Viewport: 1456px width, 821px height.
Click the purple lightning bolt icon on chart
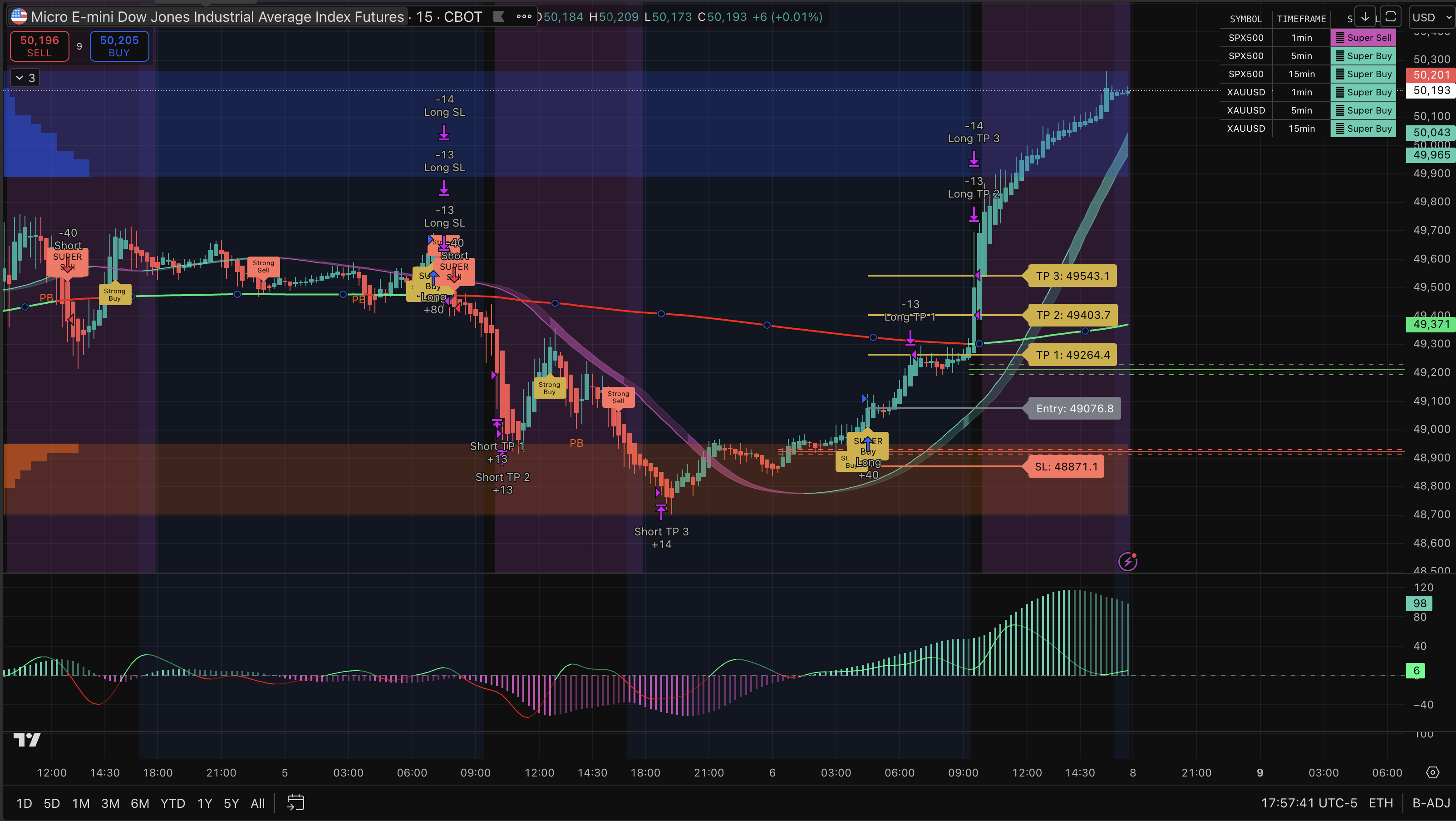coord(1127,561)
